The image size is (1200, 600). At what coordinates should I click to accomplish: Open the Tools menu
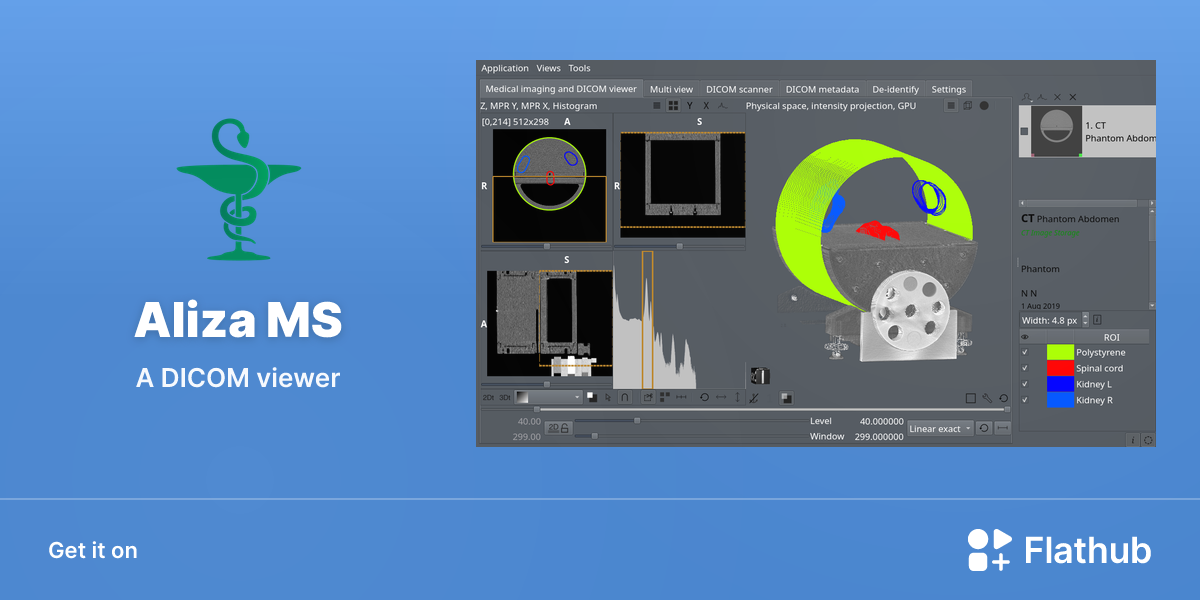pos(580,68)
